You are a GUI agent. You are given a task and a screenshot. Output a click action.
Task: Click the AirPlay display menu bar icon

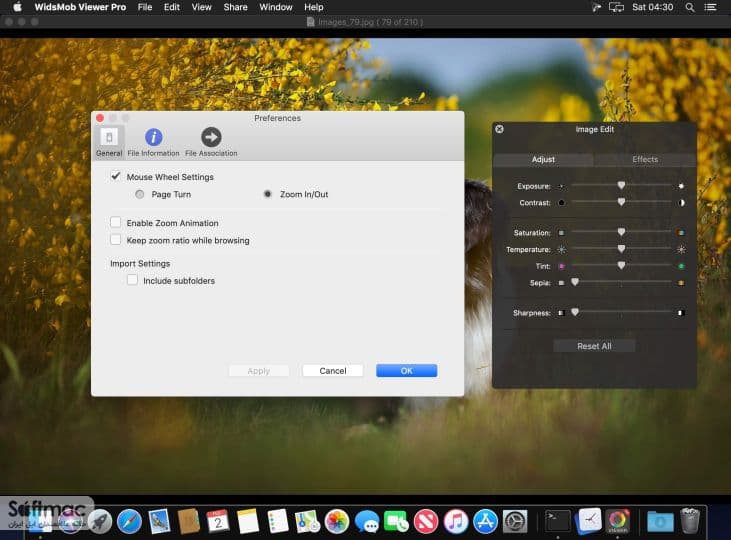[x=616, y=7]
